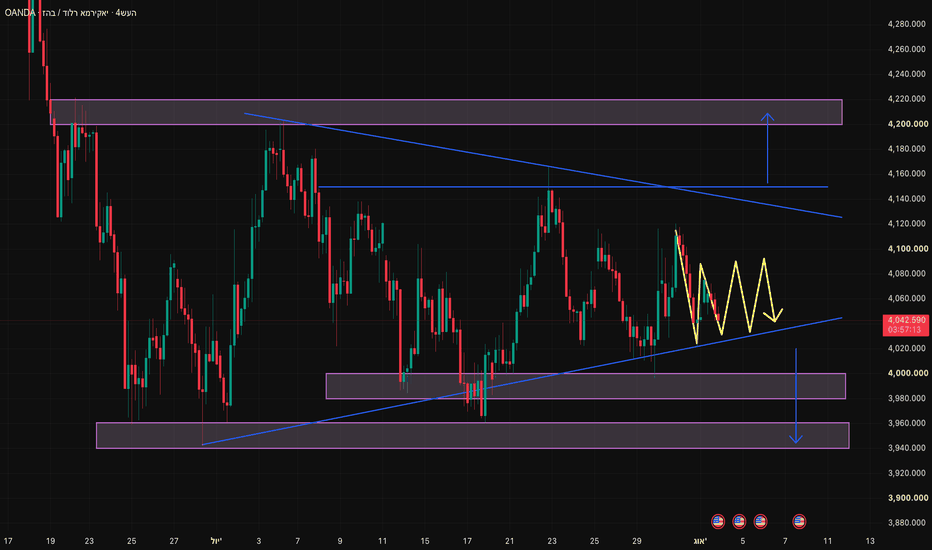This screenshot has width=932, height=550.
Task: Click price axis label 4,180.000
Action: (907, 149)
